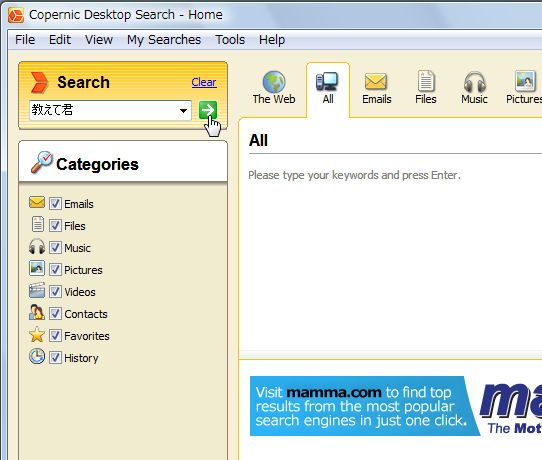Click the 'Please type your keywords' message
Screen dimensions: 542x460
pos(354,175)
